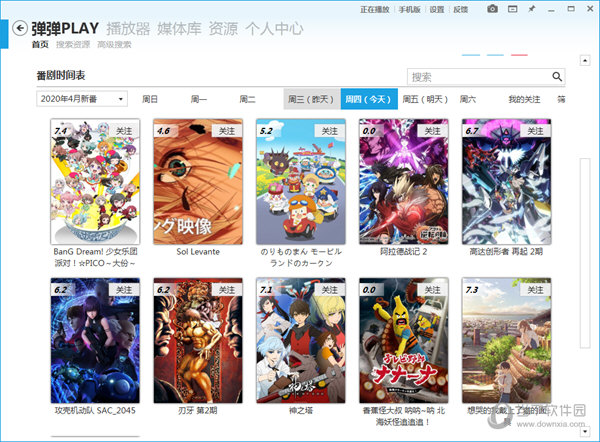
Task: Switch to the 播放器 section
Action: point(128,29)
